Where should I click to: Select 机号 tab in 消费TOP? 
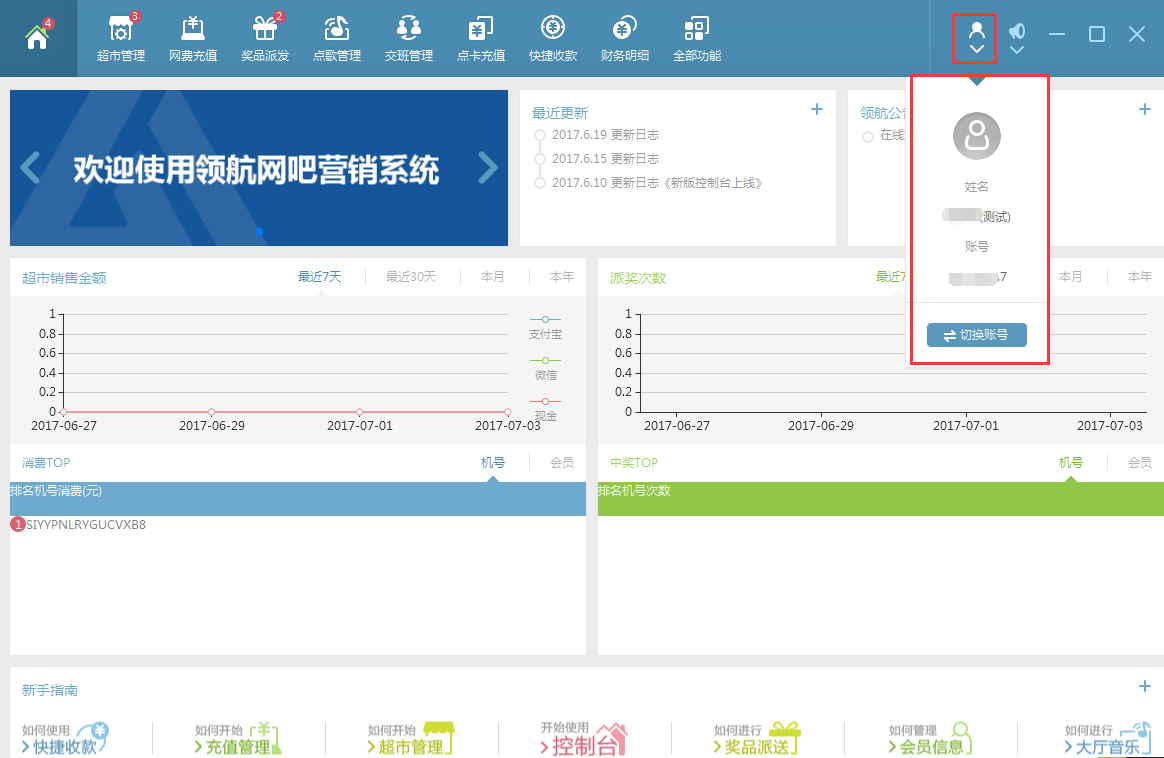click(493, 463)
